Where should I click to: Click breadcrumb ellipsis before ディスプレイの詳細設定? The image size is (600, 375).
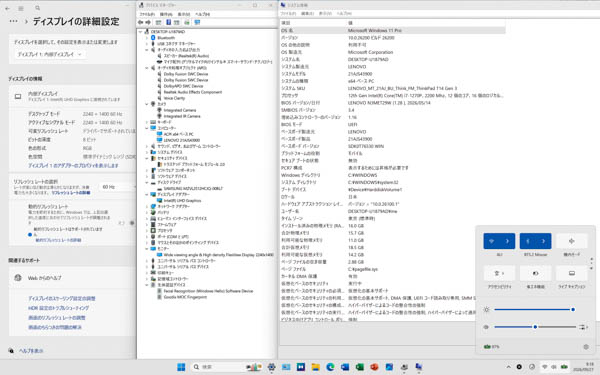14,21
